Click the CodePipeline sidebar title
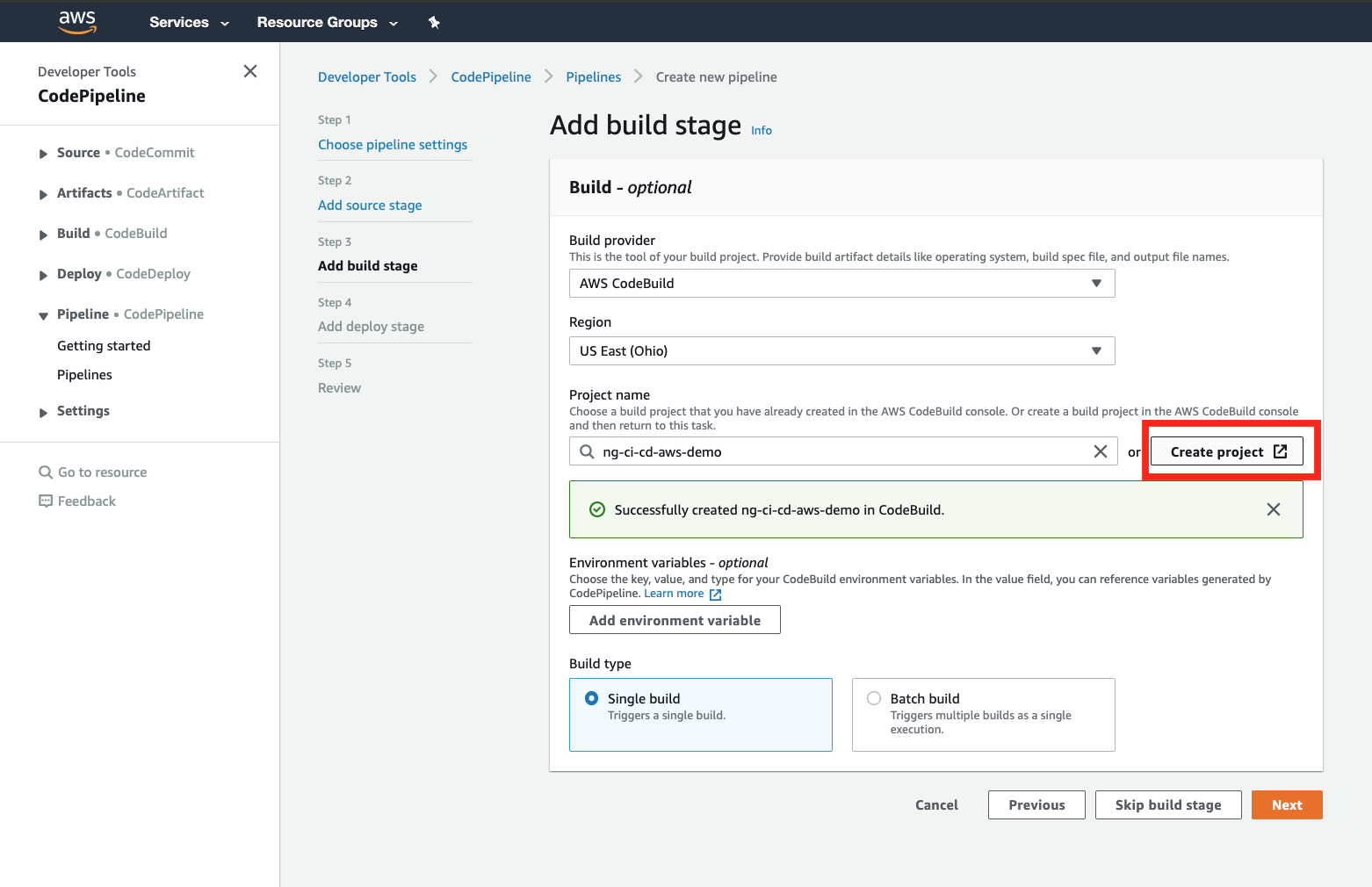 click(91, 96)
